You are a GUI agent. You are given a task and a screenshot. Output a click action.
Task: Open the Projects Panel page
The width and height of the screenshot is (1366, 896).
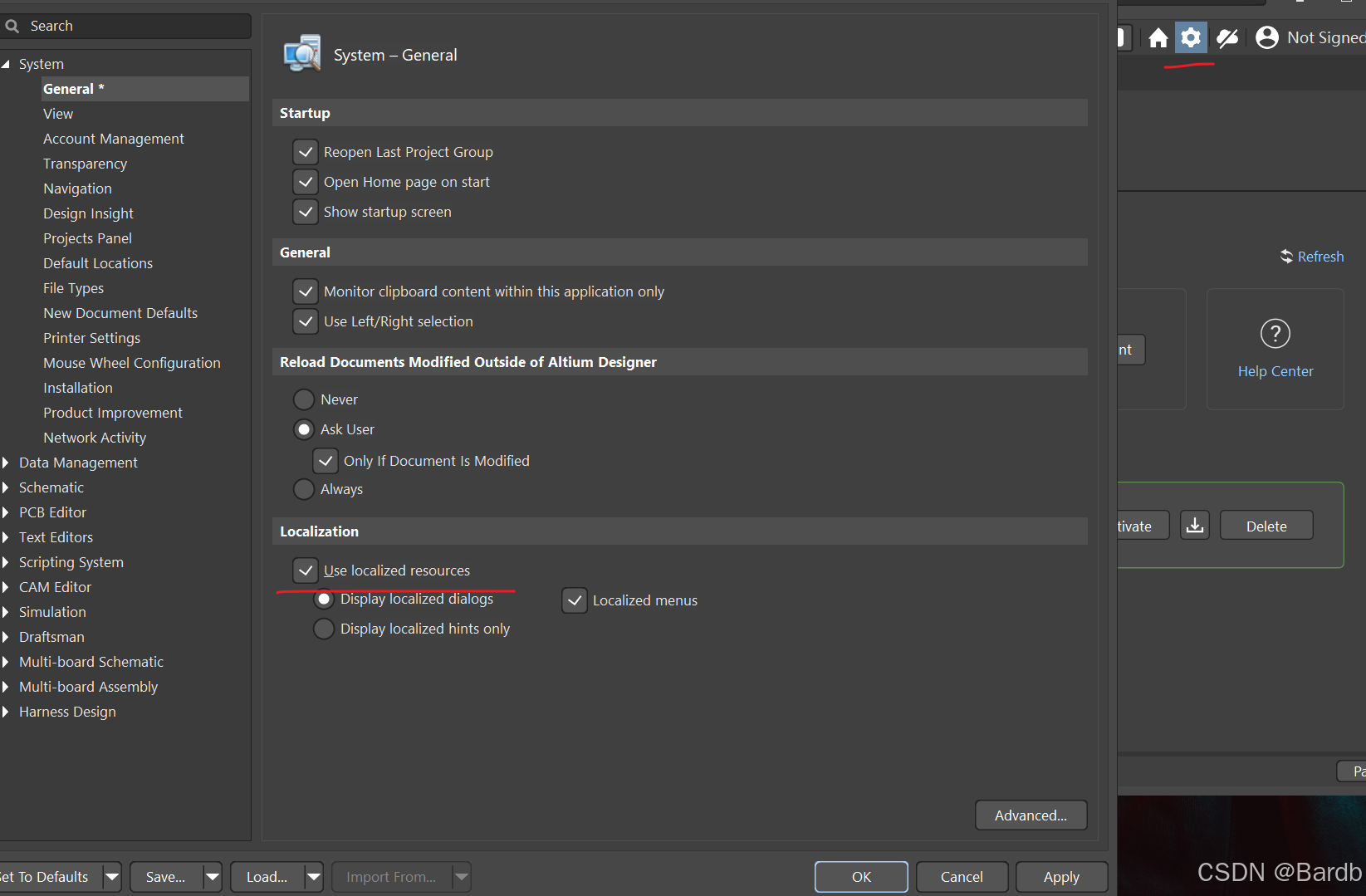[x=87, y=238]
